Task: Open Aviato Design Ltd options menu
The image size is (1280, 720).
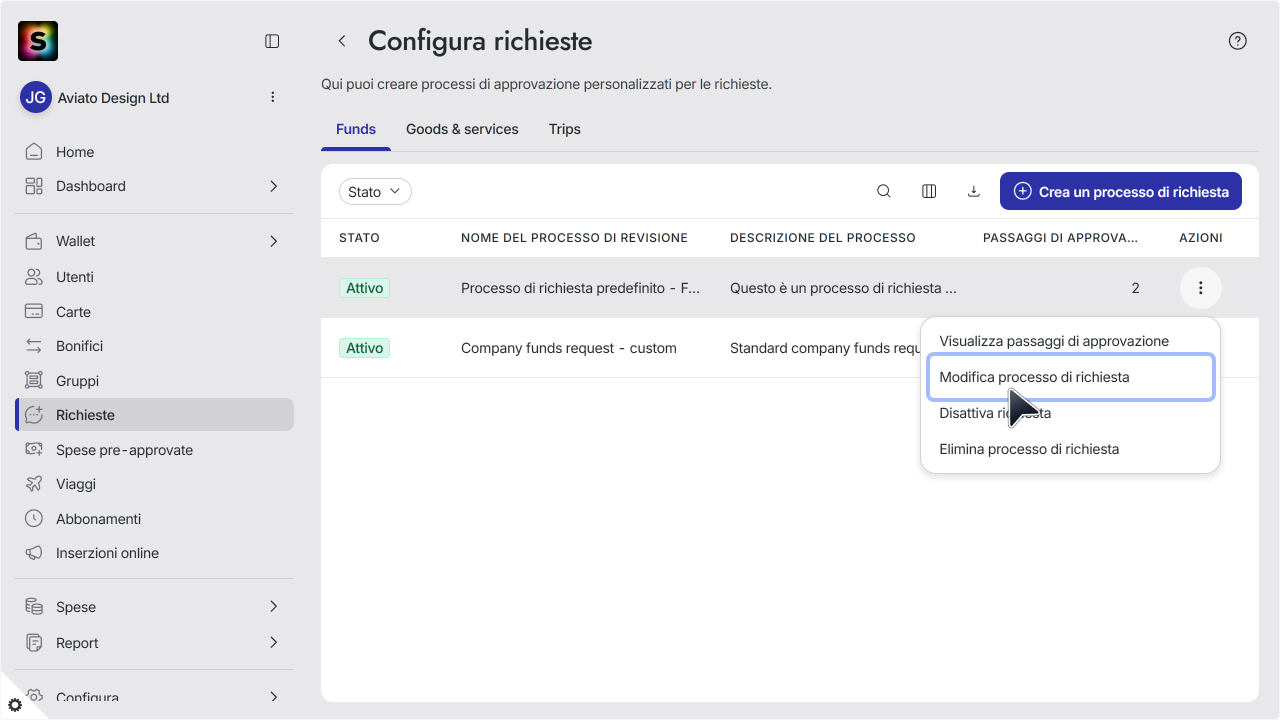Action: point(273,97)
